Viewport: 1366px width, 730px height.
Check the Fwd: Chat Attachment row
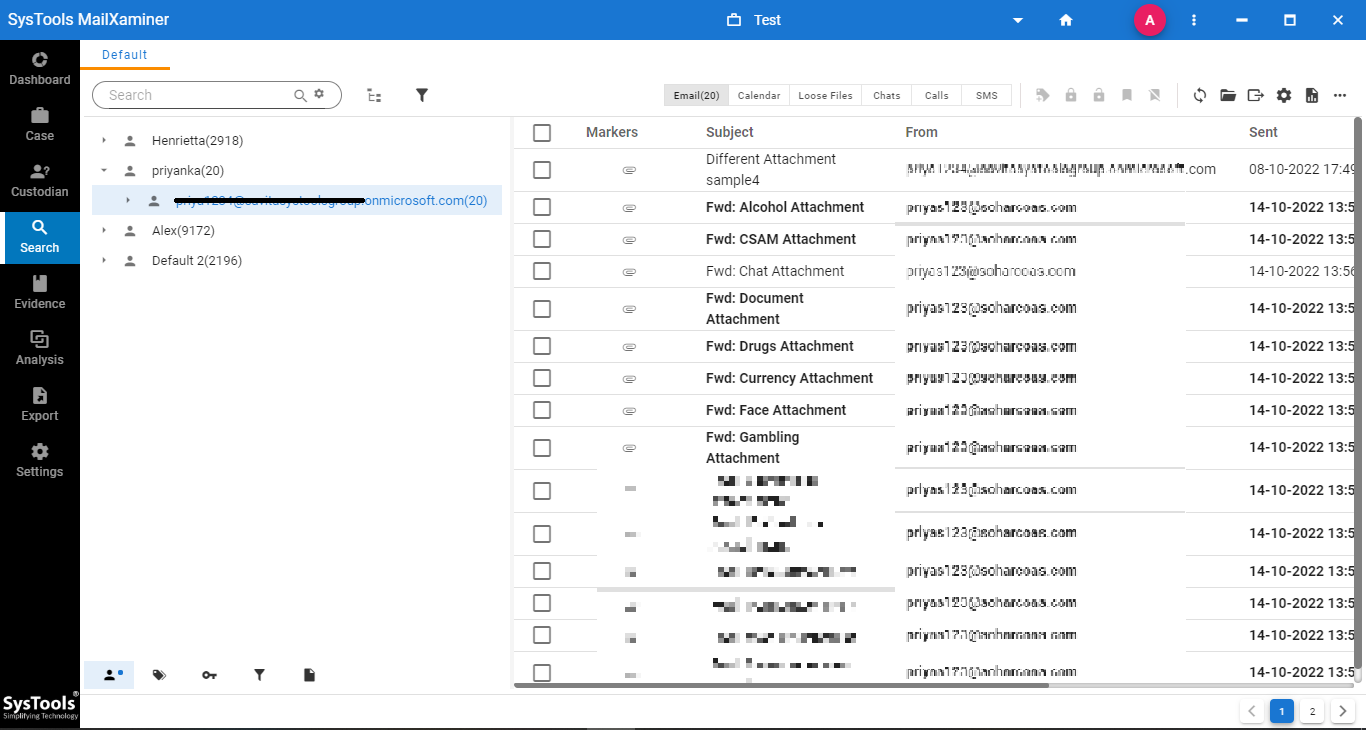point(542,271)
